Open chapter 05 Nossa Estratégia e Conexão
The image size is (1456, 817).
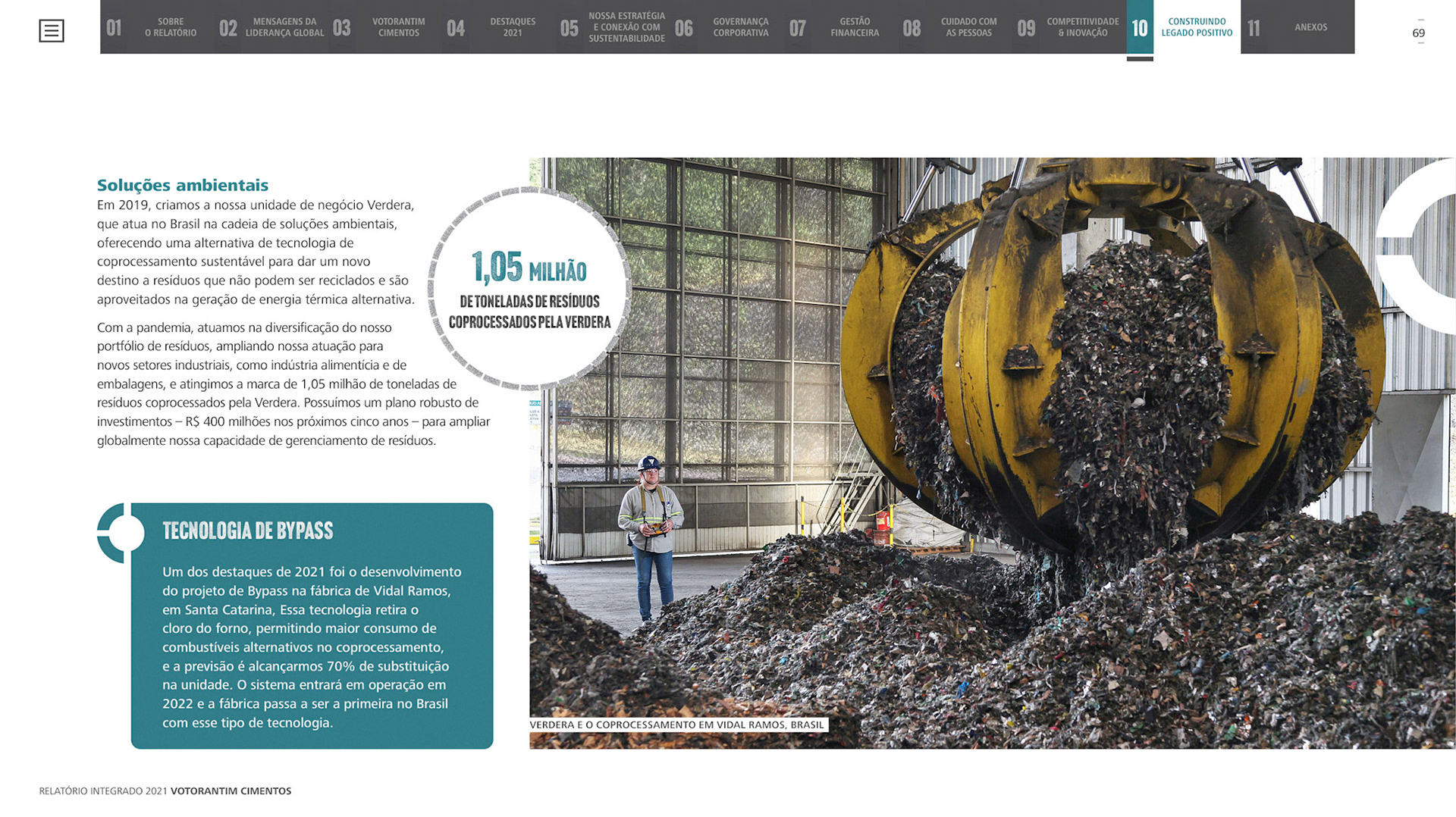pos(613,27)
